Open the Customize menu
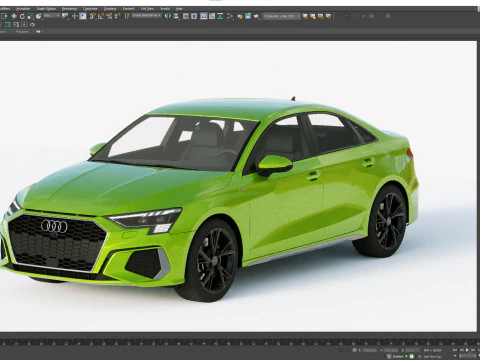Viewport: 480px width, 360px height. click(x=90, y=8)
